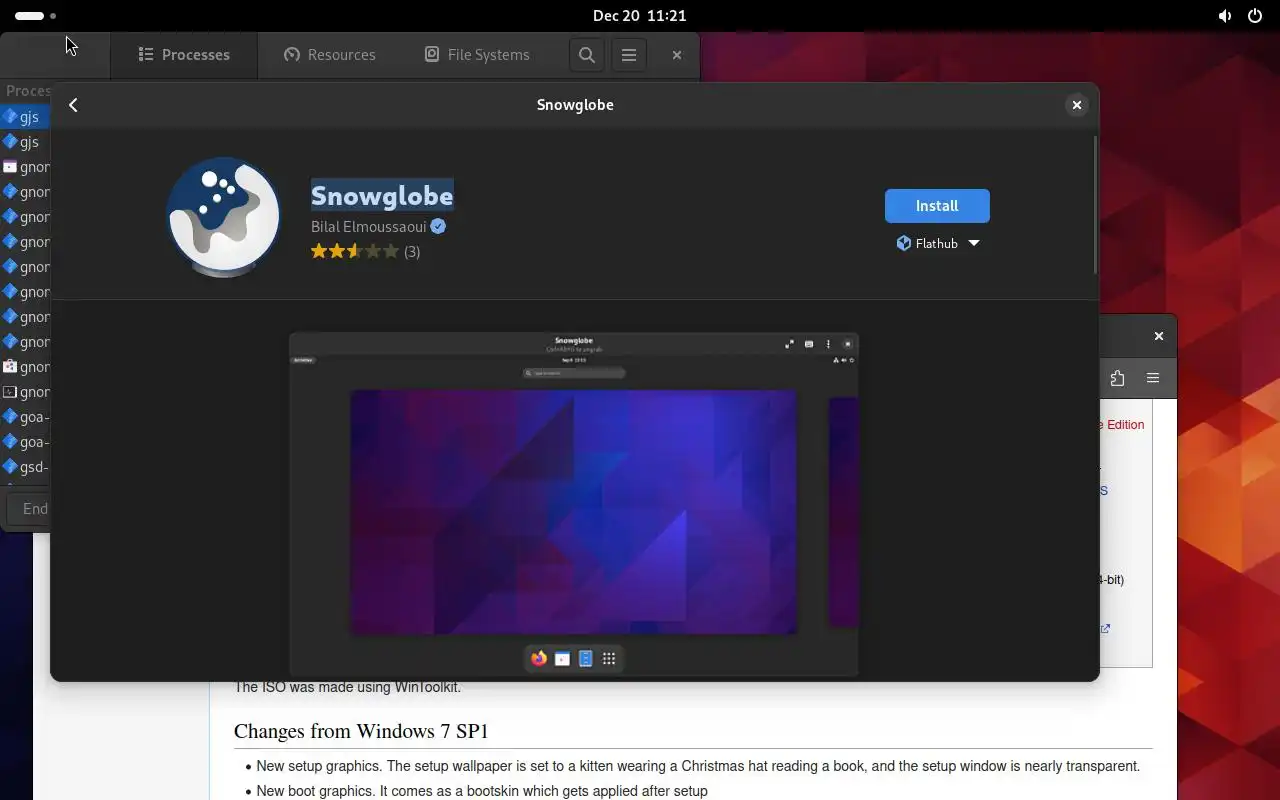The width and height of the screenshot is (1280, 800).
Task: Click the Snowglobe title text
Action: [x=382, y=195]
